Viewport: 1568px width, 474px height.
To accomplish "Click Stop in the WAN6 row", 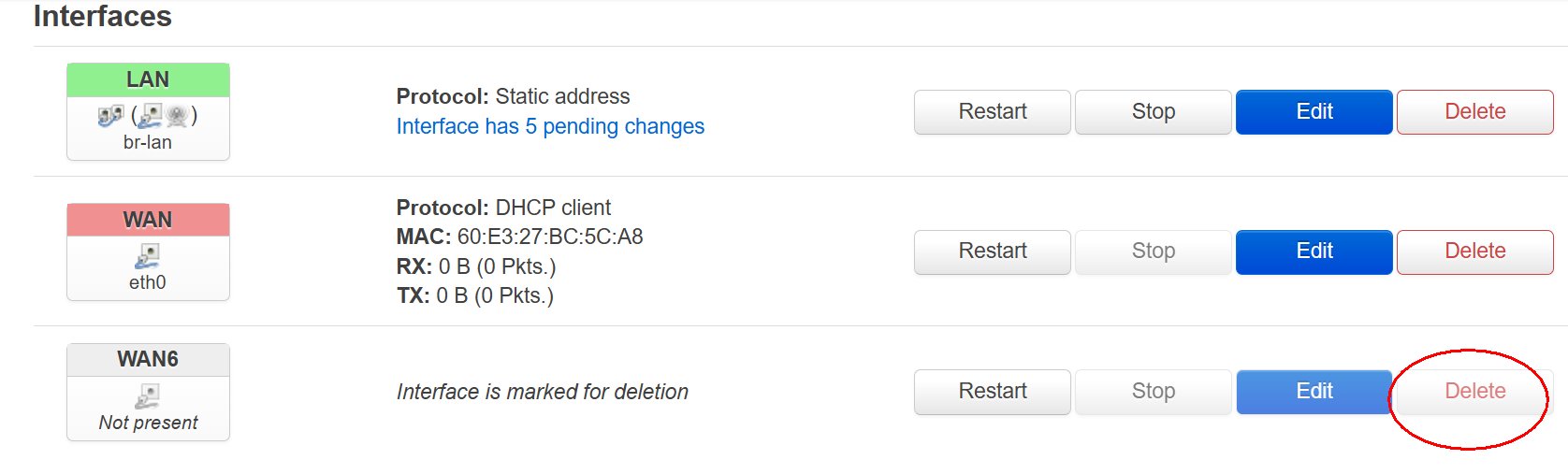I will (1154, 392).
